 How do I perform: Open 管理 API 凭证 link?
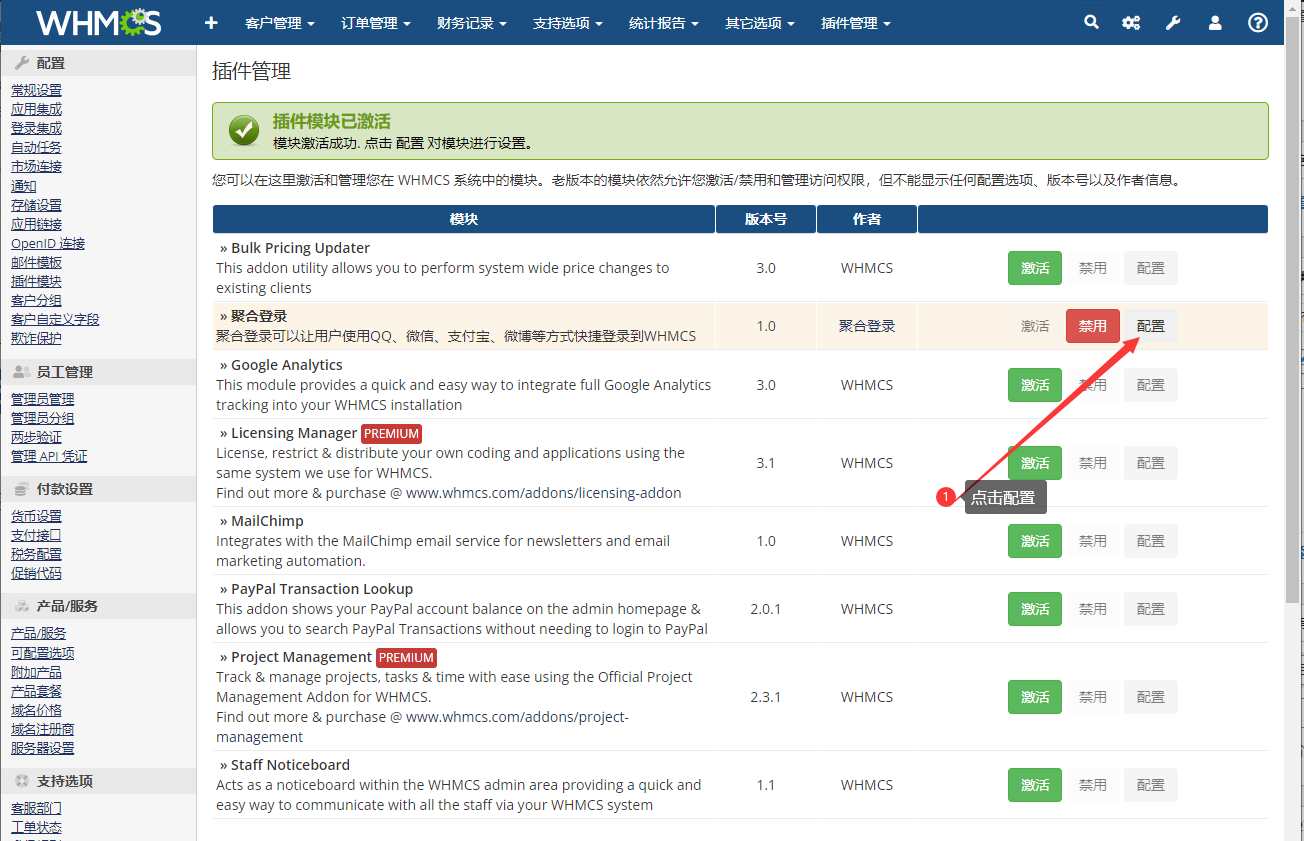click(x=49, y=456)
